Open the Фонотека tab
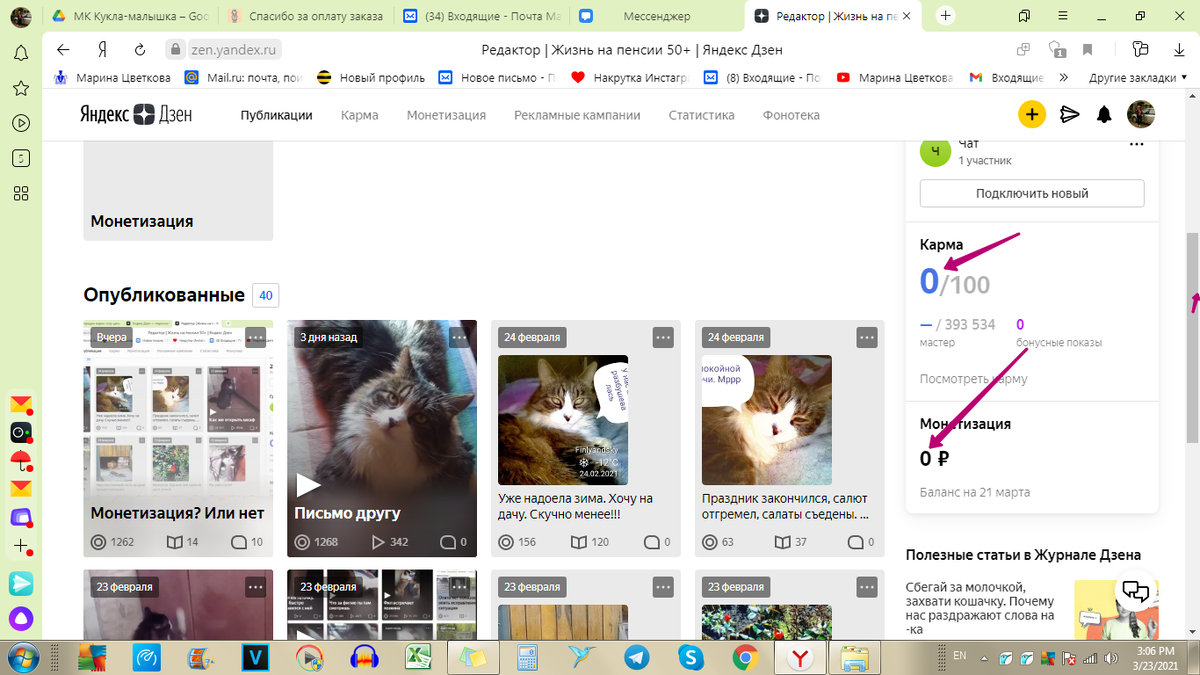This screenshot has height=675, width=1200. [791, 115]
